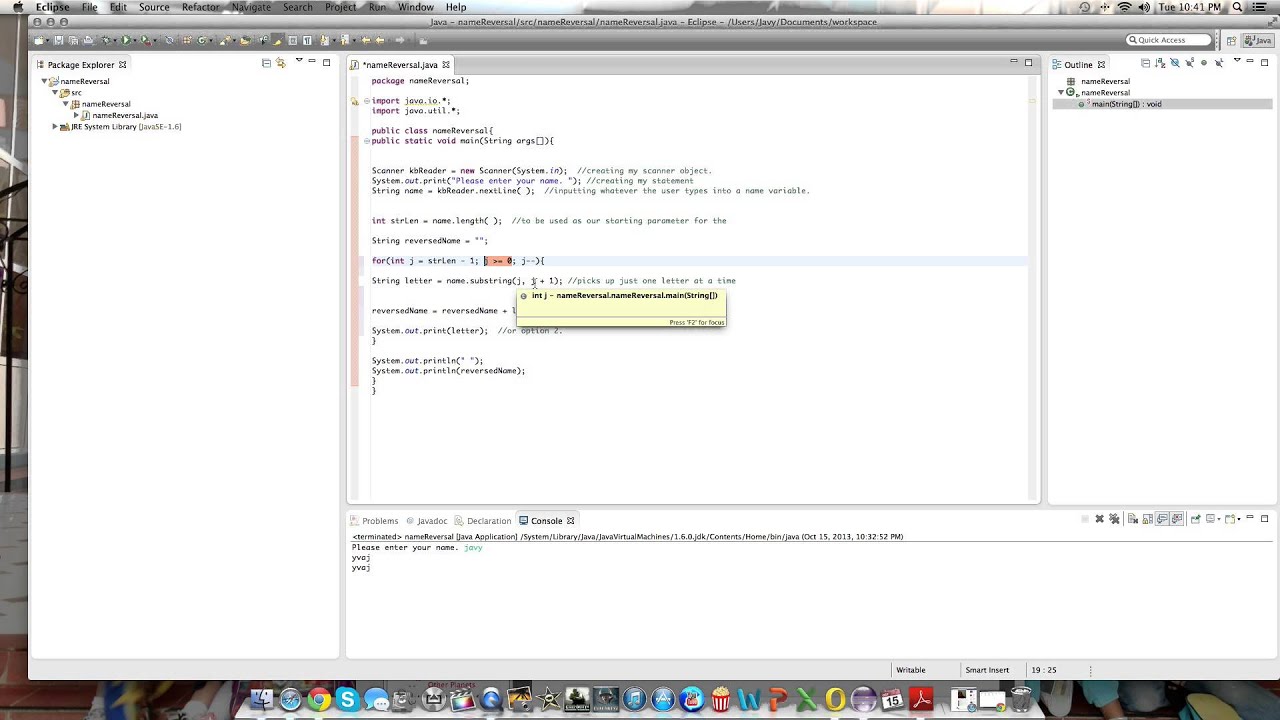The width and height of the screenshot is (1280, 720).
Task: Click the Save toolbar icon
Action: click(58, 40)
